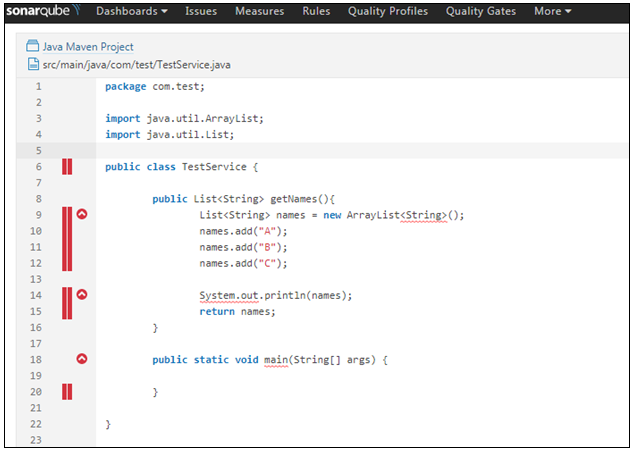Click the underlined main method name
The height and width of the screenshot is (452, 633).
[x=276, y=360]
